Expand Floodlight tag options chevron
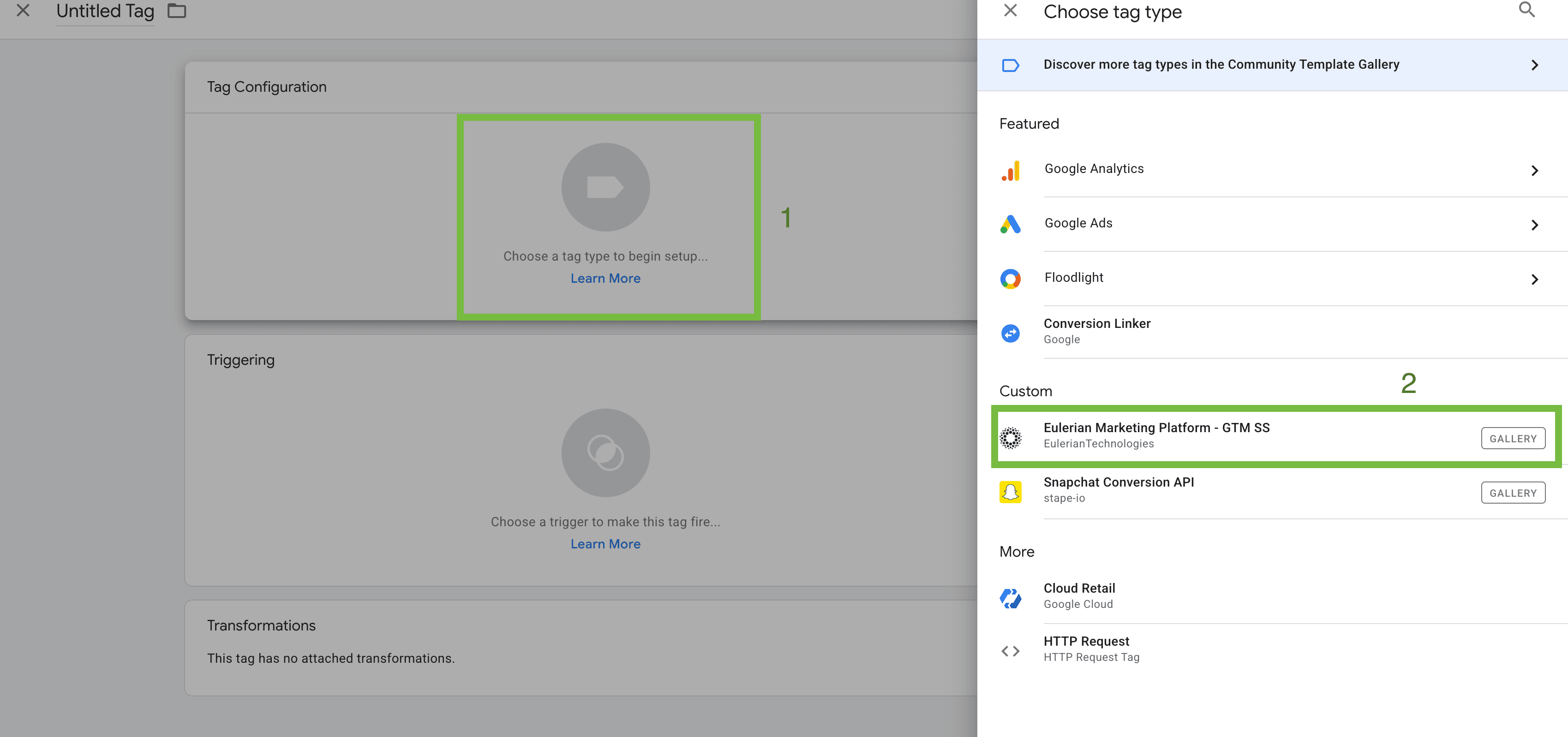 (x=1534, y=279)
